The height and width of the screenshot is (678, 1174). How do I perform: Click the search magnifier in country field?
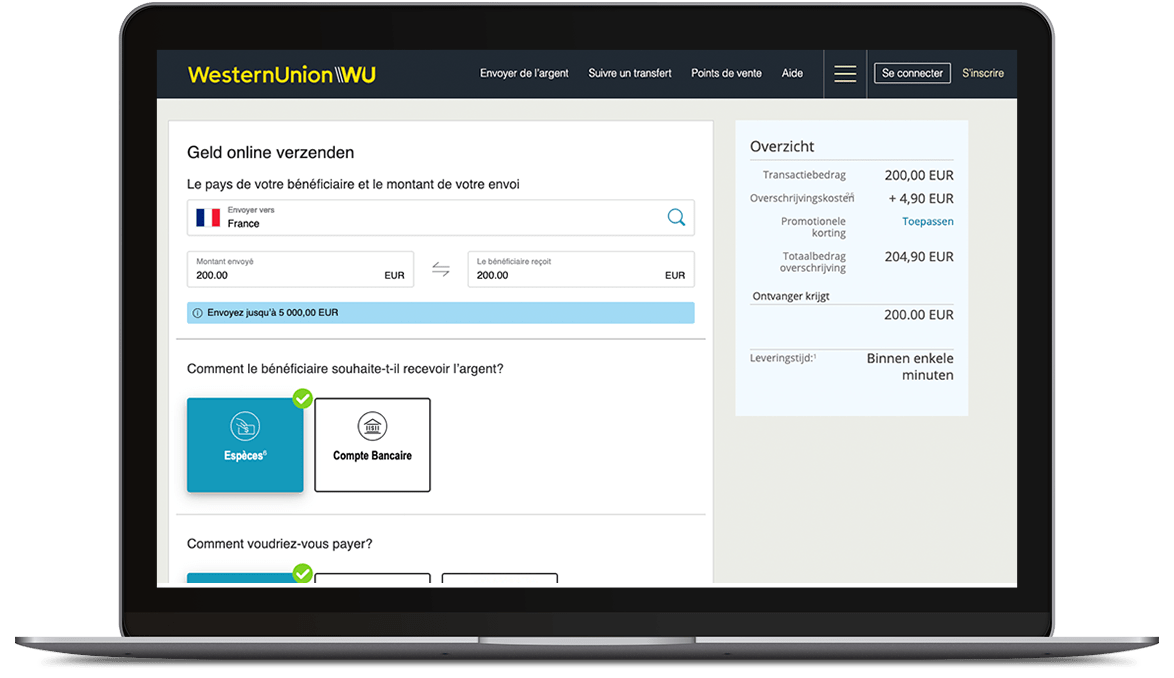tap(676, 217)
